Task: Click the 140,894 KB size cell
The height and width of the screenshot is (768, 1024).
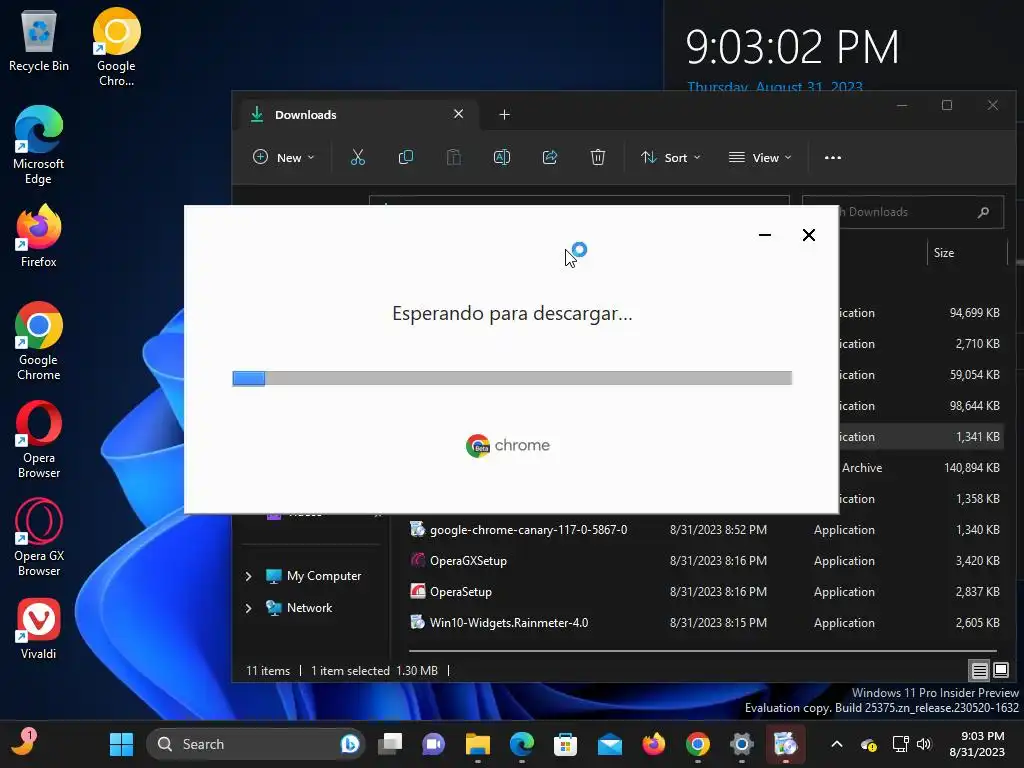Action: click(972, 468)
